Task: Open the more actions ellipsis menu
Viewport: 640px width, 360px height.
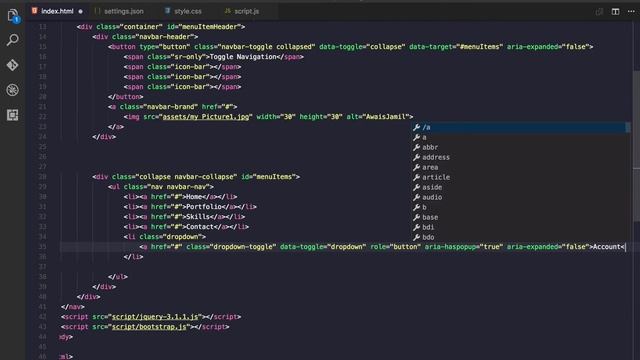Action: click(x=631, y=11)
